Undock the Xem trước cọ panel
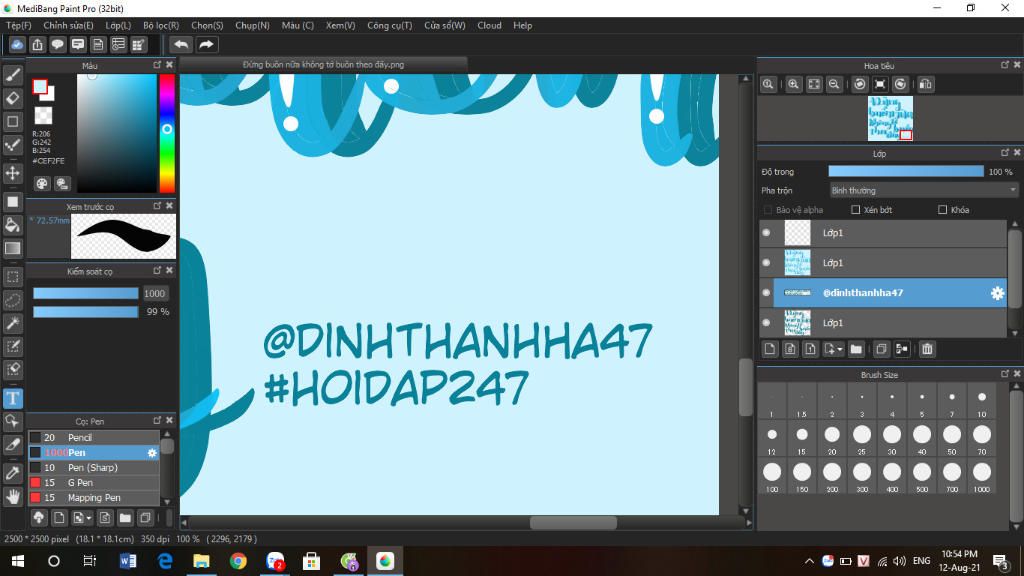This screenshot has width=1024, height=576. 157,206
